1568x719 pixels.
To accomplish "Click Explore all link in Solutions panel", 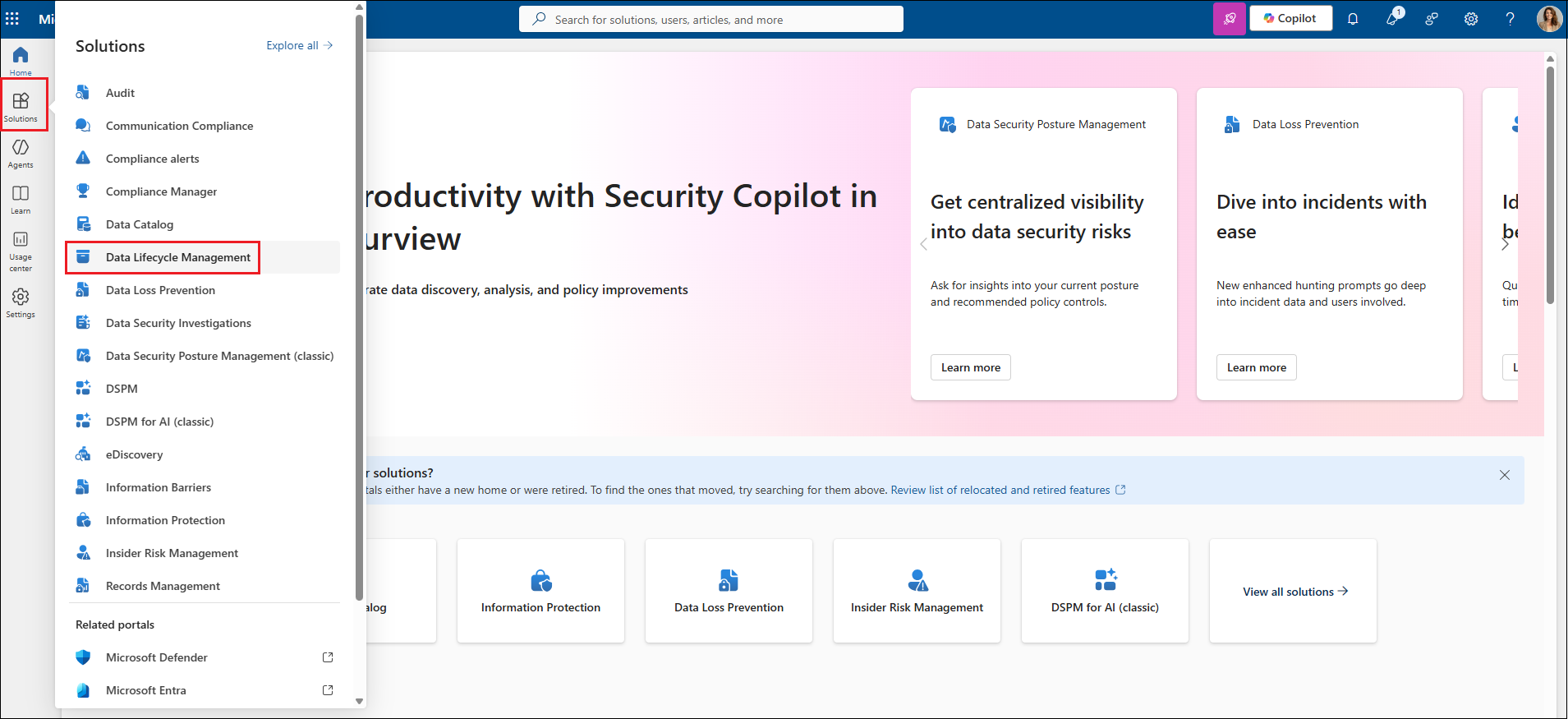I will [x=300, y=45].
